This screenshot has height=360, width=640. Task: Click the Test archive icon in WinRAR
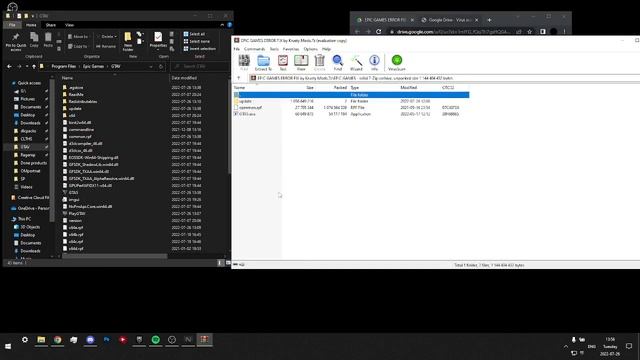coord(282,62)
